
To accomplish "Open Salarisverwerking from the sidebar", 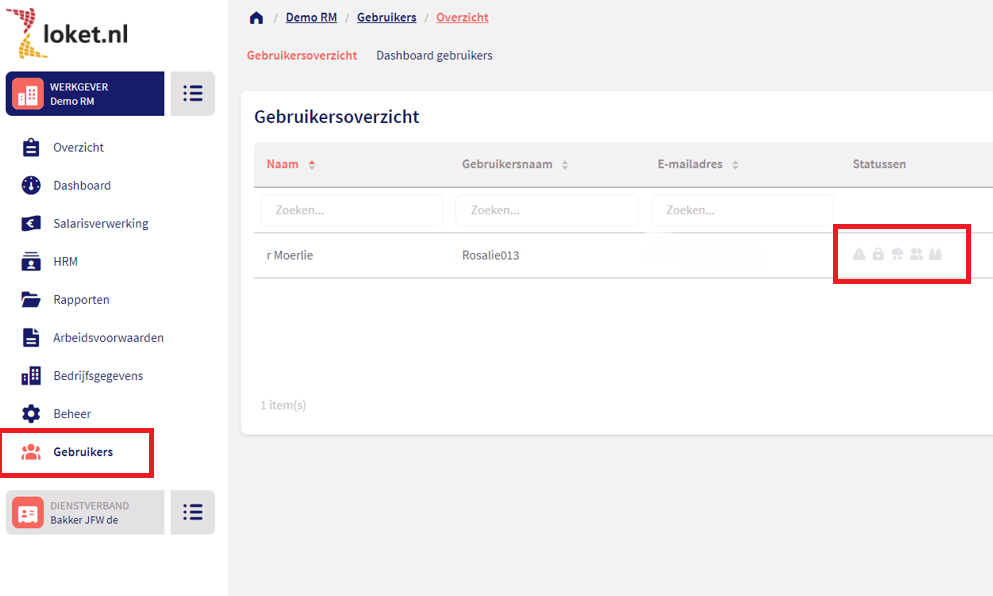I will pyautogui.click(x=100, y=223).
